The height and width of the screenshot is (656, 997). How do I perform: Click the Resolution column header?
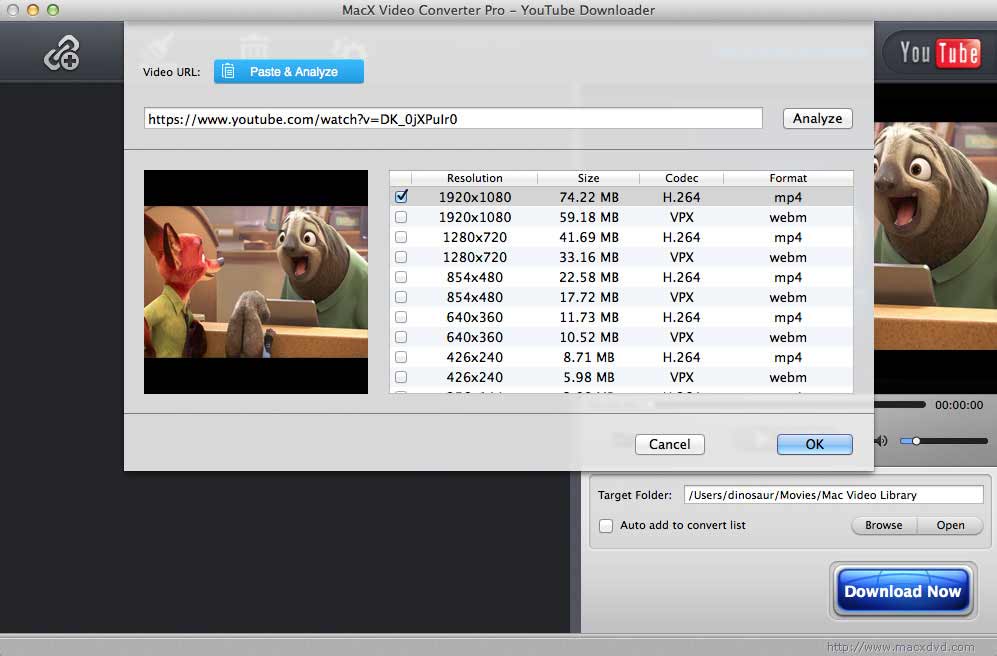tap(474, 178)
